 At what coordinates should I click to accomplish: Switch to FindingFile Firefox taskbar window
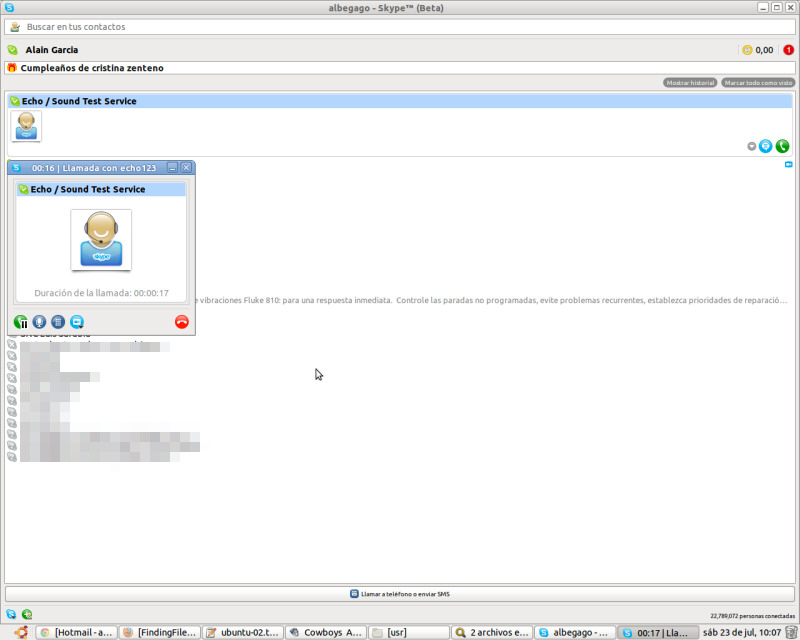160,632
